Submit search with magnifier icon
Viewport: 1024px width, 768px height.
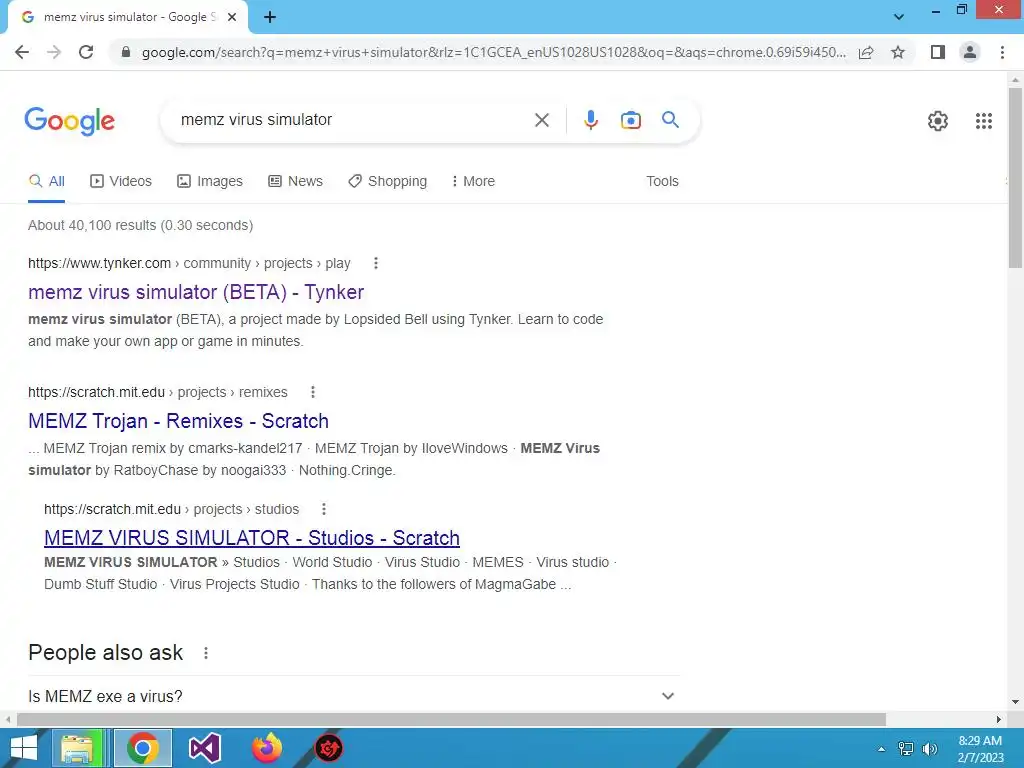coord(670,120)
